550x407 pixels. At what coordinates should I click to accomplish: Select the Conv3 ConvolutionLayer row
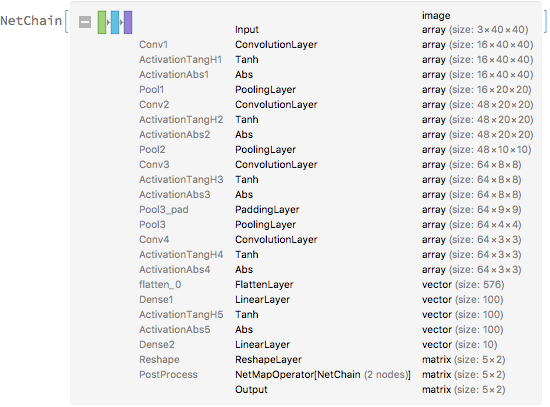[336, 165]
